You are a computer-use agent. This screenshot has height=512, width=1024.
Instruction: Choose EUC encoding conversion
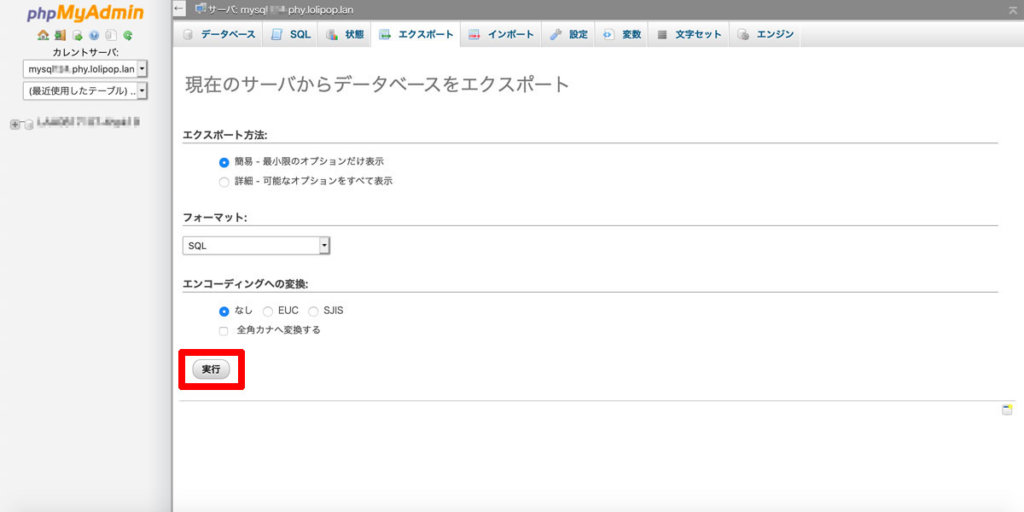tap(268, 311)
